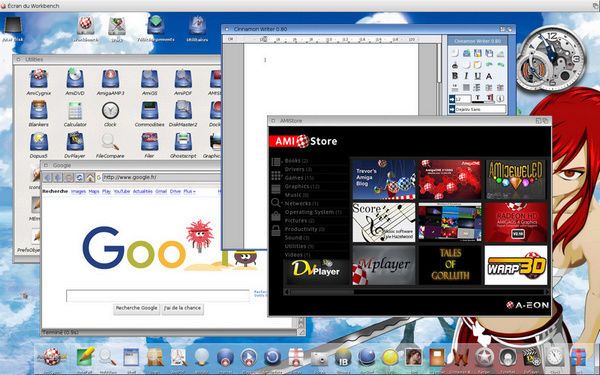
Task: Open the font size dropdown arrow
Action: (x=452, y=99)
